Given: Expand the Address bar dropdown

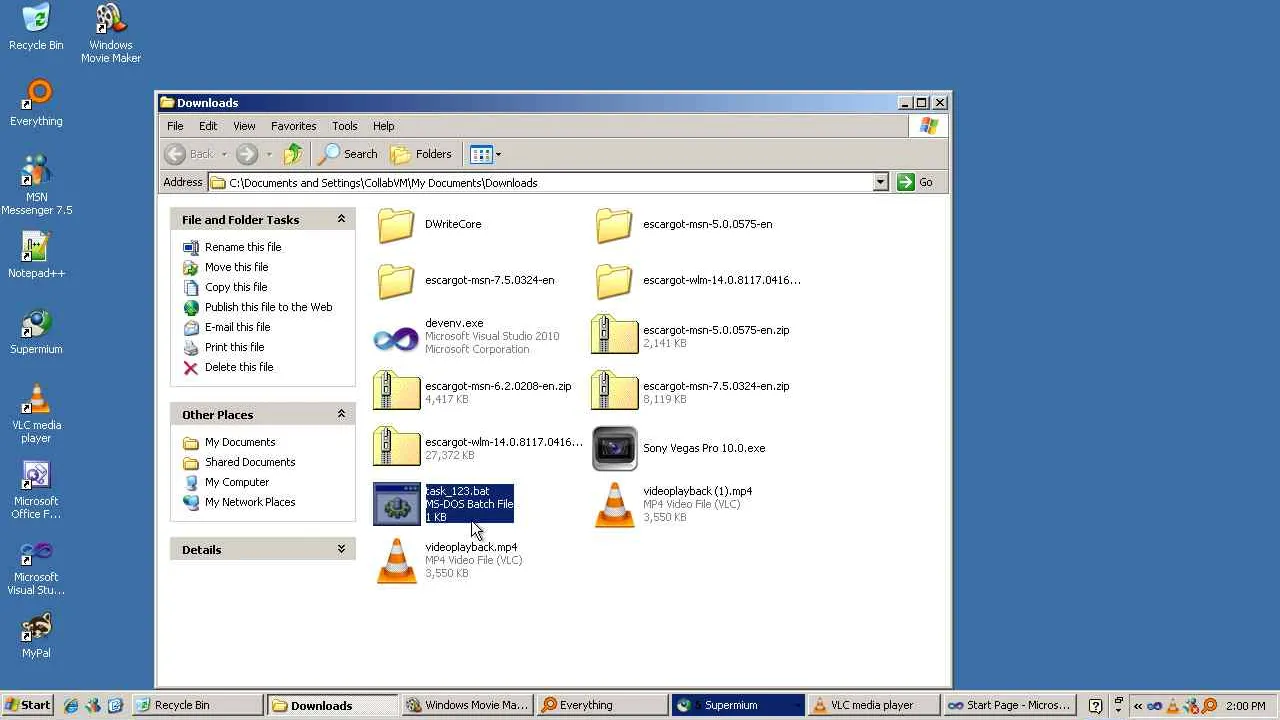Looking at the screenshot, I should click(x=880, y=182).
